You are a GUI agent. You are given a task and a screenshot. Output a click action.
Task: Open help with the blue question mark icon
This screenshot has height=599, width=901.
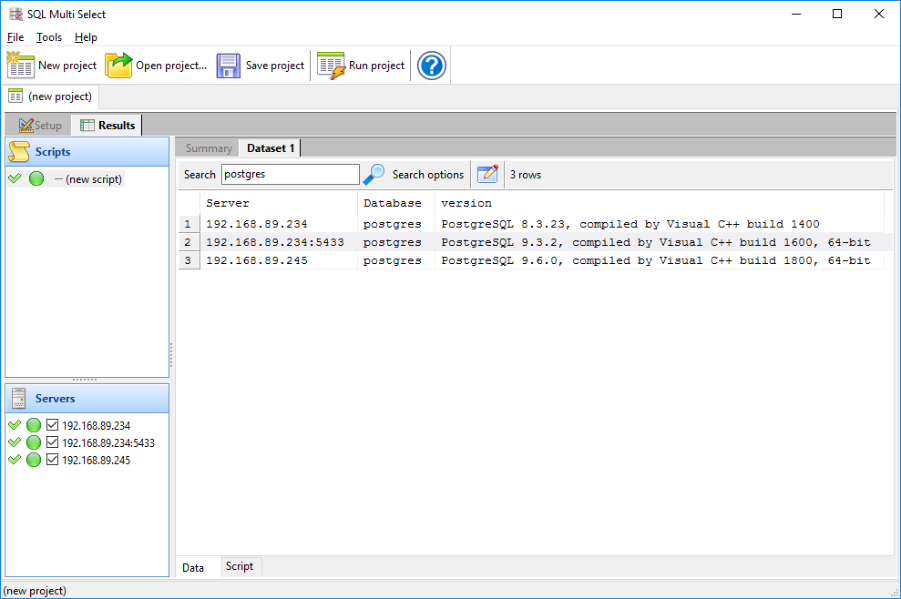[x=431, y=66]
